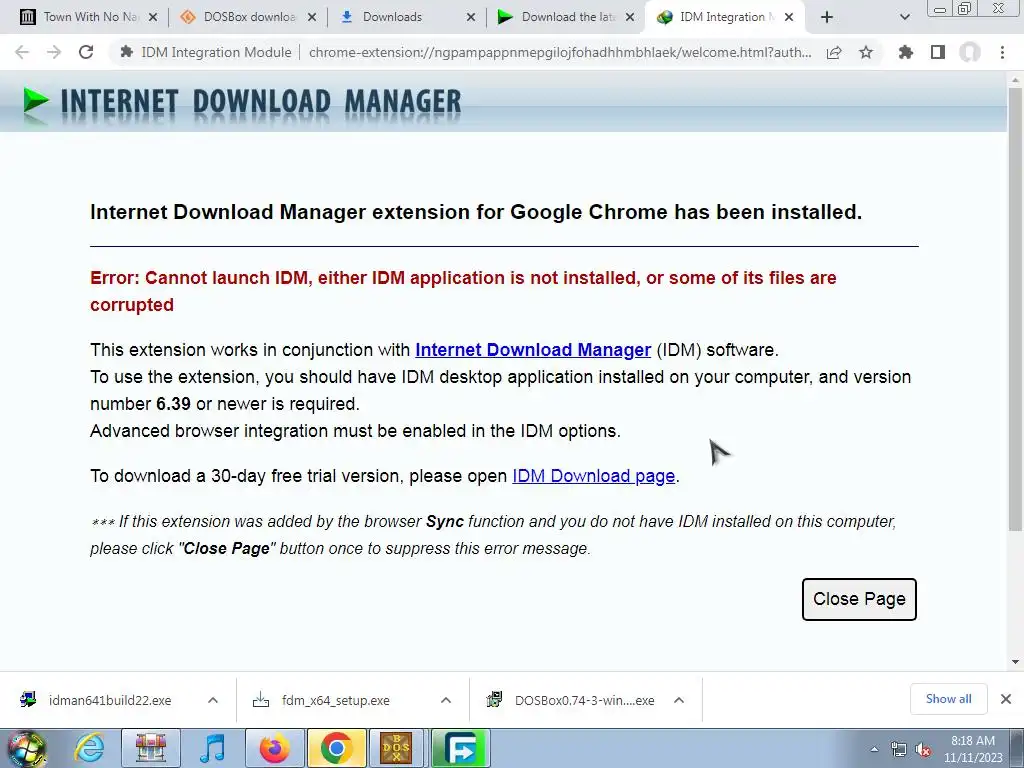Bookmark this page with the star
This screenshot has width=1024, height=768.
866,52
